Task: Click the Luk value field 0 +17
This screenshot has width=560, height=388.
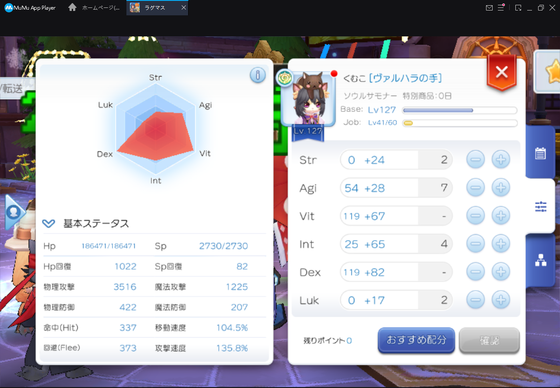Action: [396, 300]
